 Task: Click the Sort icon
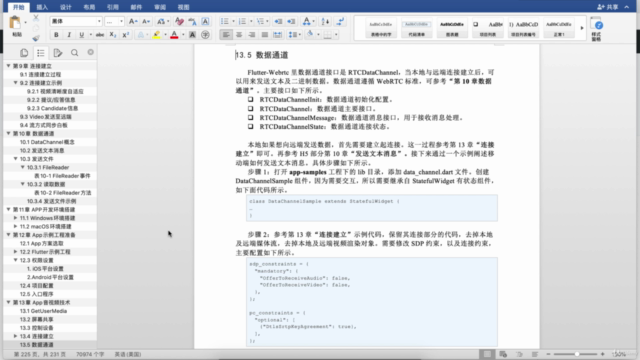(325, 22)
